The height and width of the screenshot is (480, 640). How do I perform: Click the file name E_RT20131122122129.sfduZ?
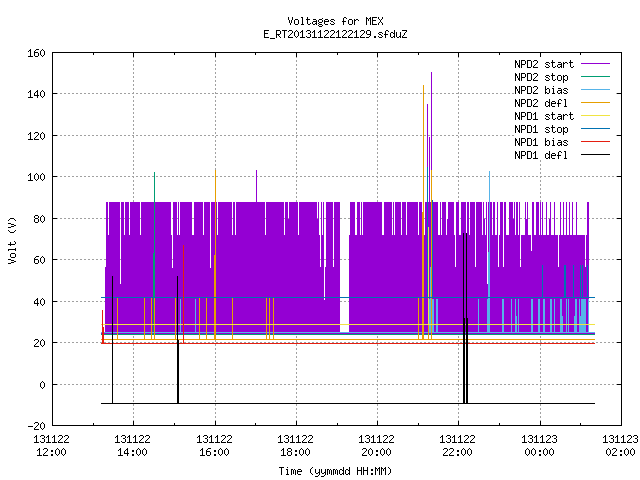point(335,34)
